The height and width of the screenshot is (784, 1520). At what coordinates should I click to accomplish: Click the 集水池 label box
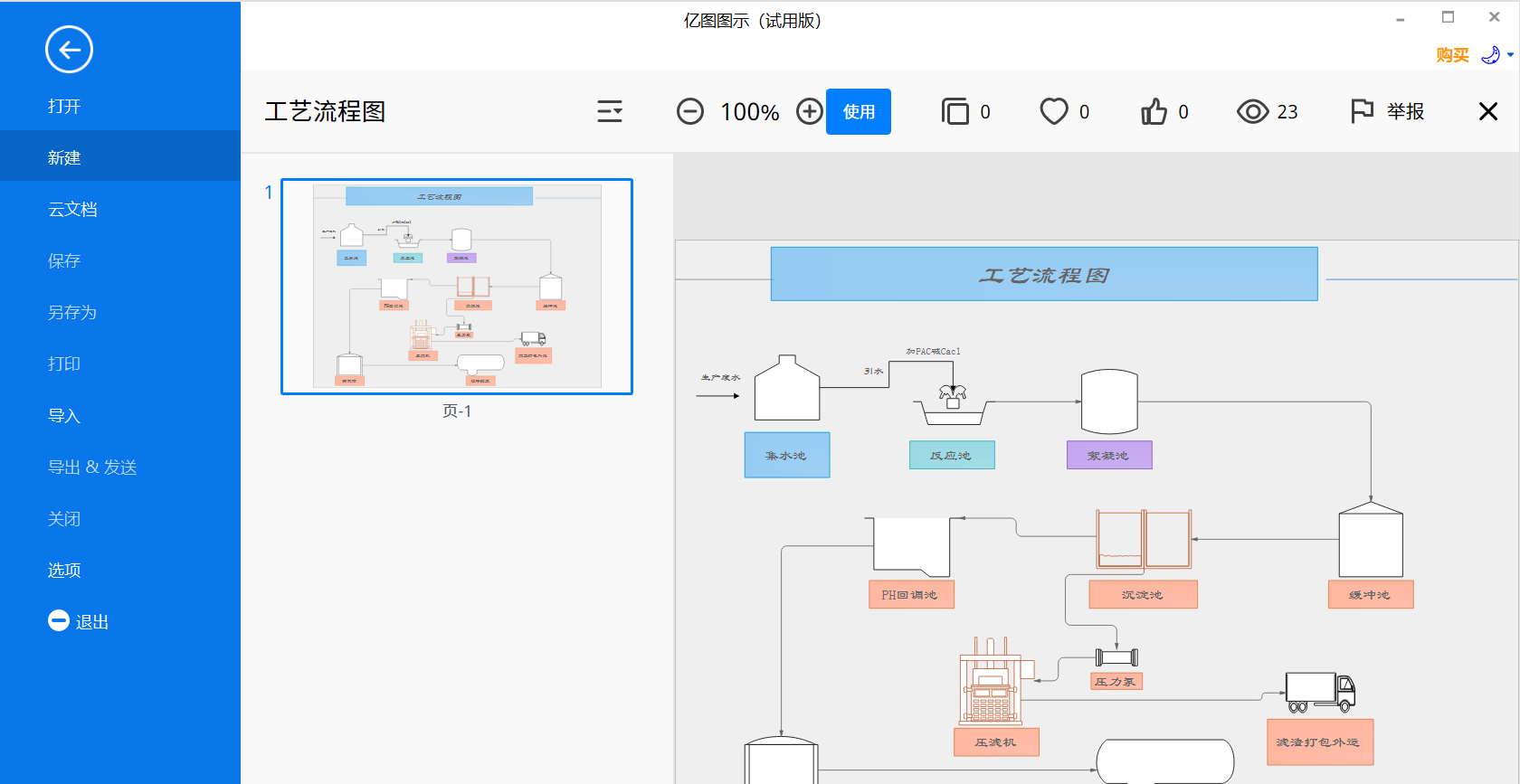pos(787,455)
